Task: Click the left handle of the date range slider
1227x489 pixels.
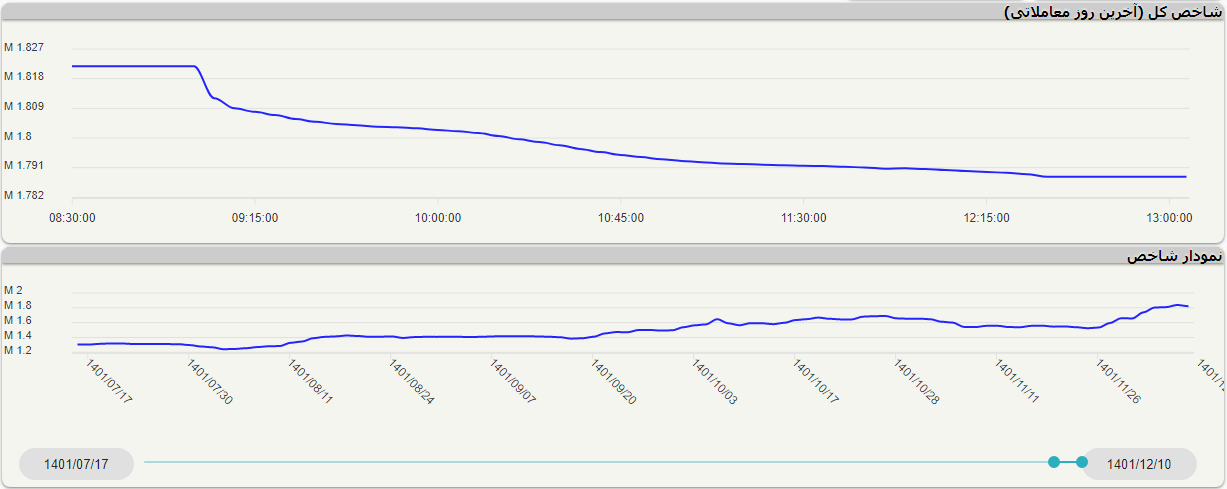Action: pos(1054,462)
